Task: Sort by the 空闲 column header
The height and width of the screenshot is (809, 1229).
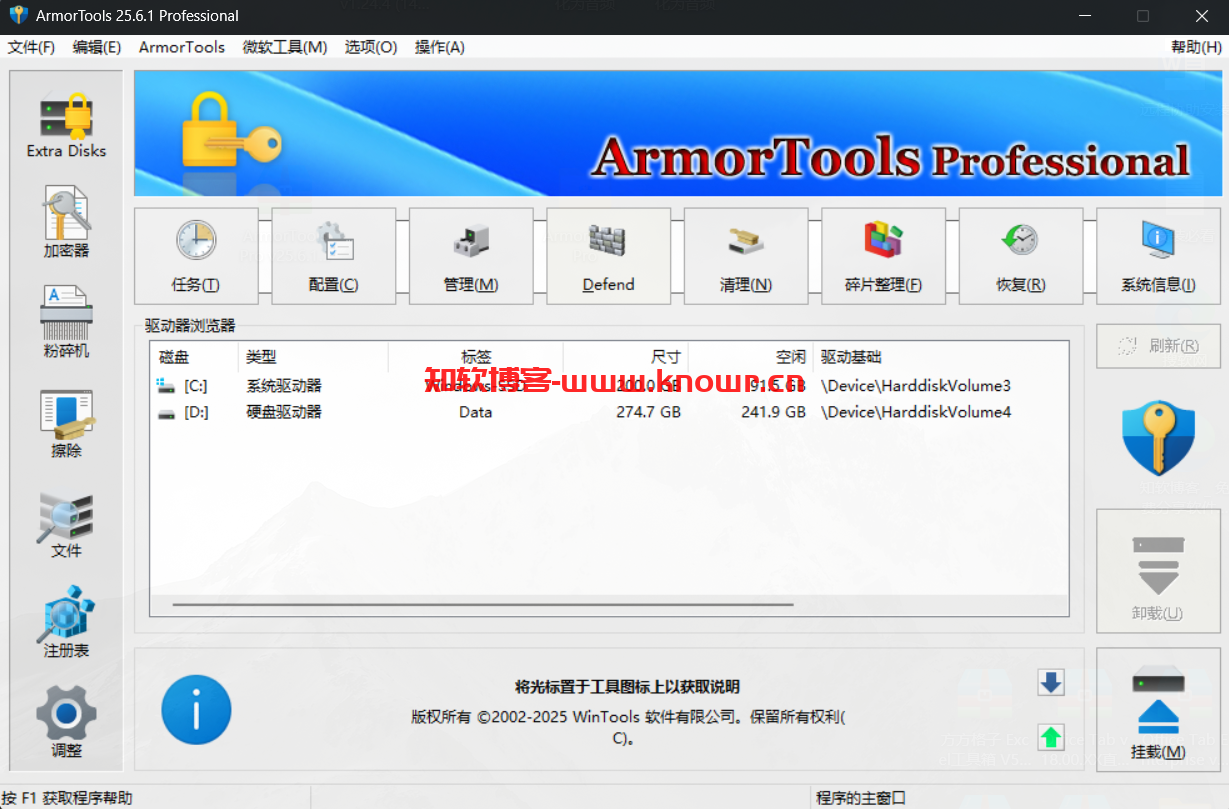Action: click(x=751, y=357)
